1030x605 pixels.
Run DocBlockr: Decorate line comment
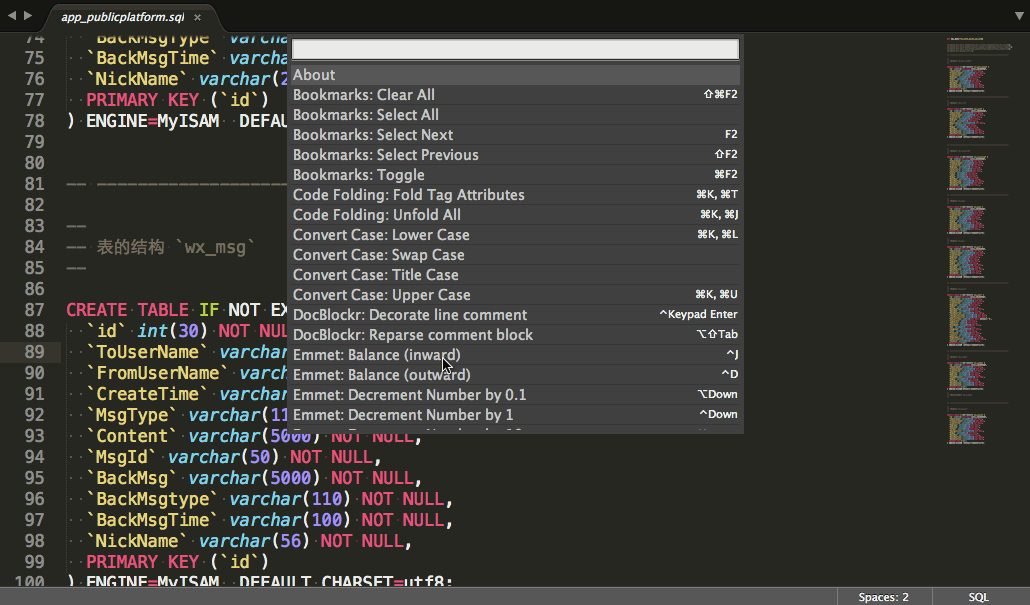[x=515, y=315]
